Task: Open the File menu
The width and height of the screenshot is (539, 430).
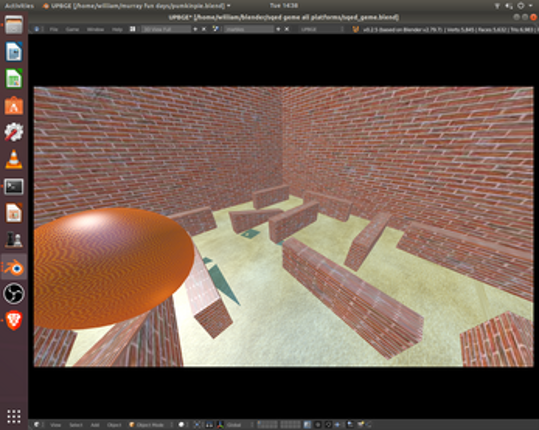Action: [54, 30]
